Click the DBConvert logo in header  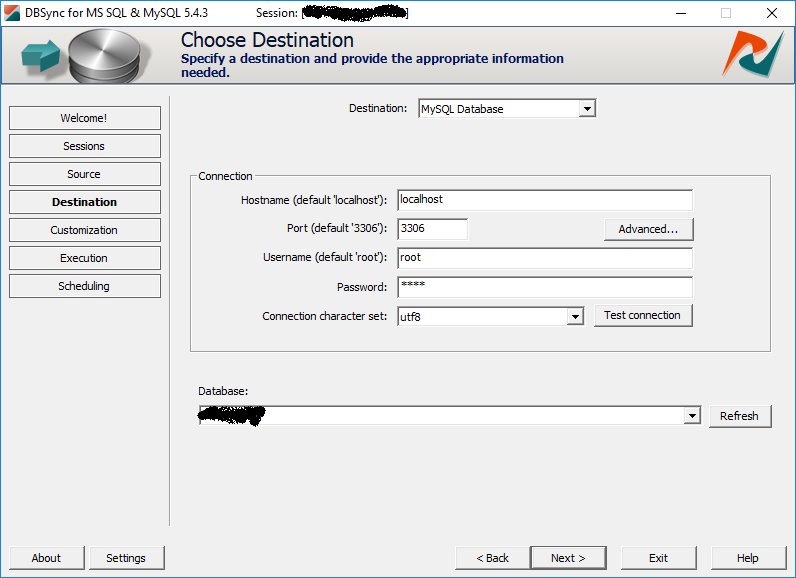(x=753, y=54)
